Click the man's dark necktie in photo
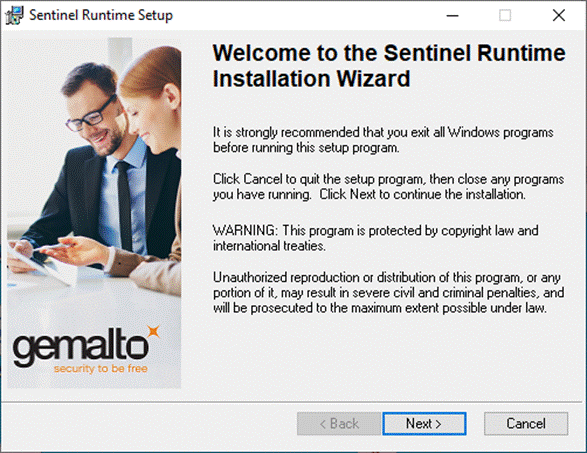 [x=125, y=204]
